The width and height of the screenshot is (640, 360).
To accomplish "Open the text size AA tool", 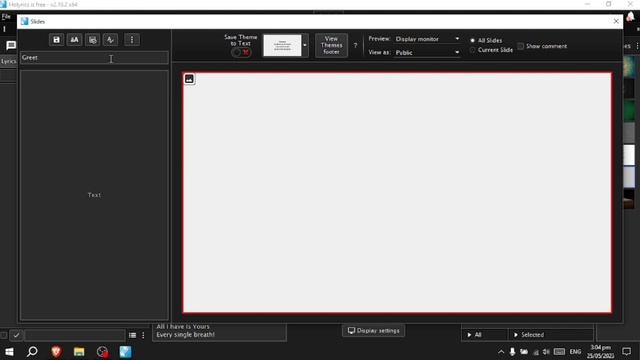I will pyautogui.click(x=74, y=40).
